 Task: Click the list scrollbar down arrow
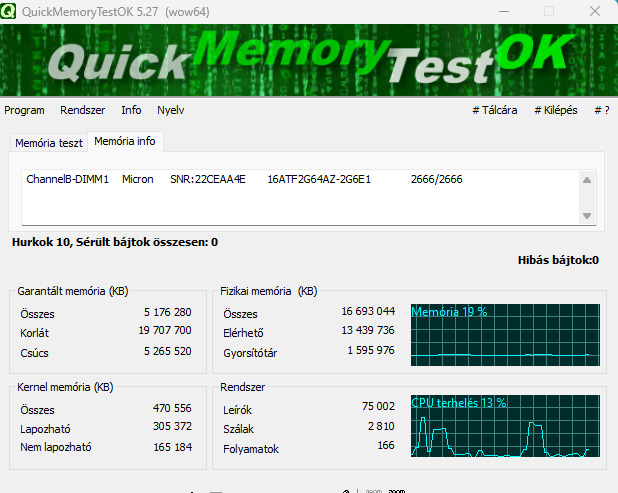pyautogui.click(x=587, y=216)
